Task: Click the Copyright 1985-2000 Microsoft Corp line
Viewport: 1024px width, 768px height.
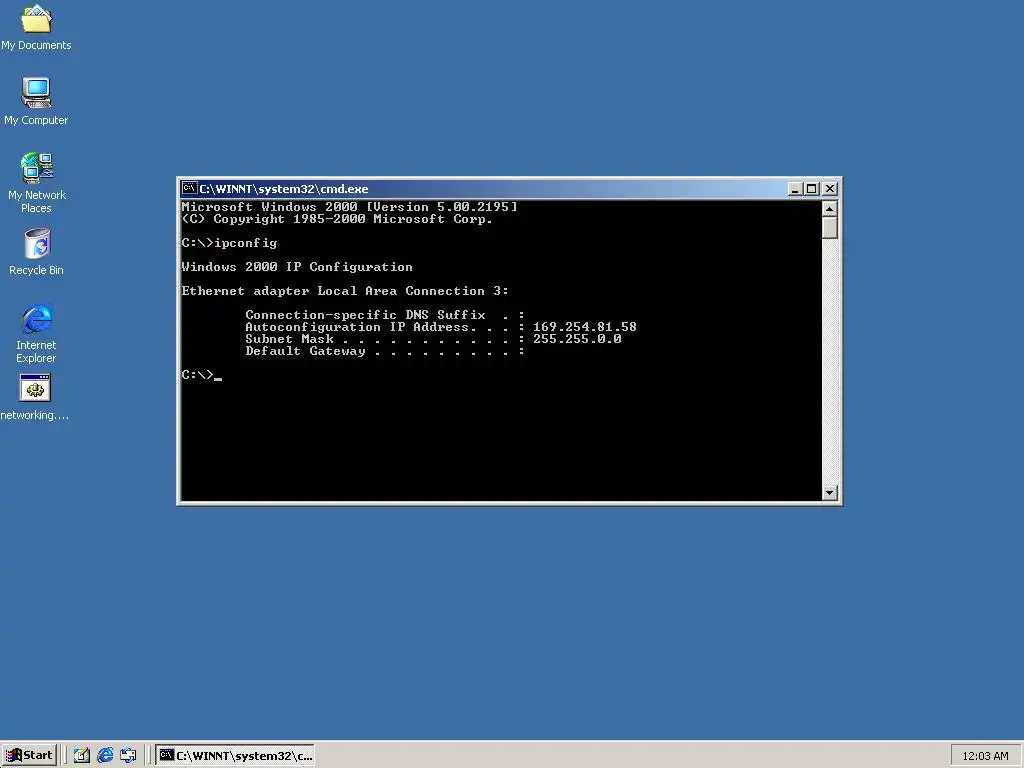Action: (x=337, y=219)
